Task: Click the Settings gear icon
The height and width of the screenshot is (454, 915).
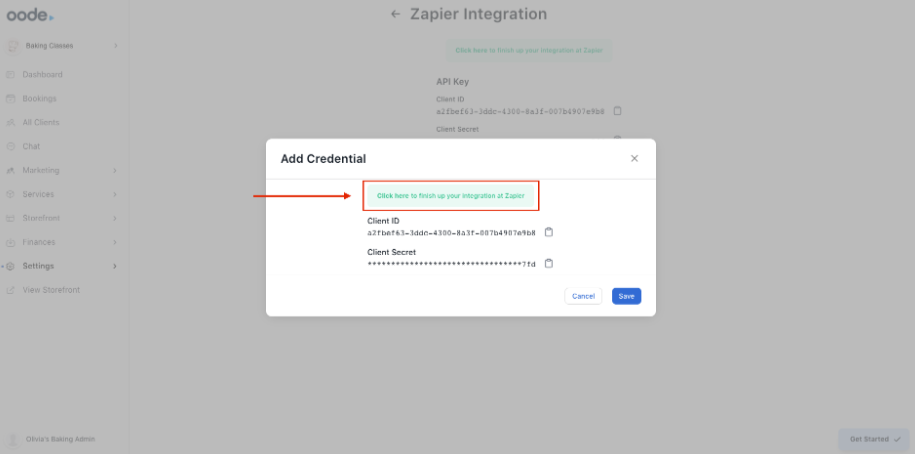Action: click(11, 266)
